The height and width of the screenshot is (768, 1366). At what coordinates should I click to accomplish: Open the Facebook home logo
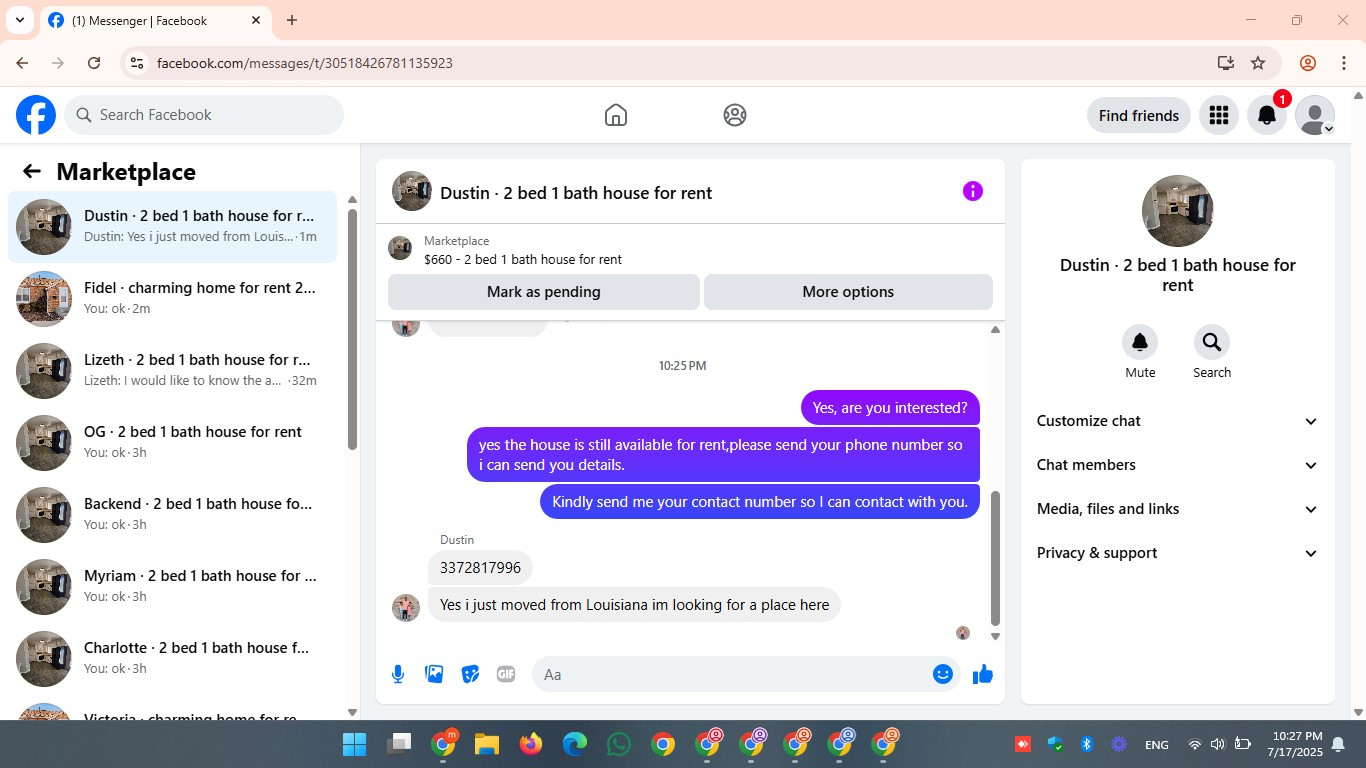coord(36,115)
